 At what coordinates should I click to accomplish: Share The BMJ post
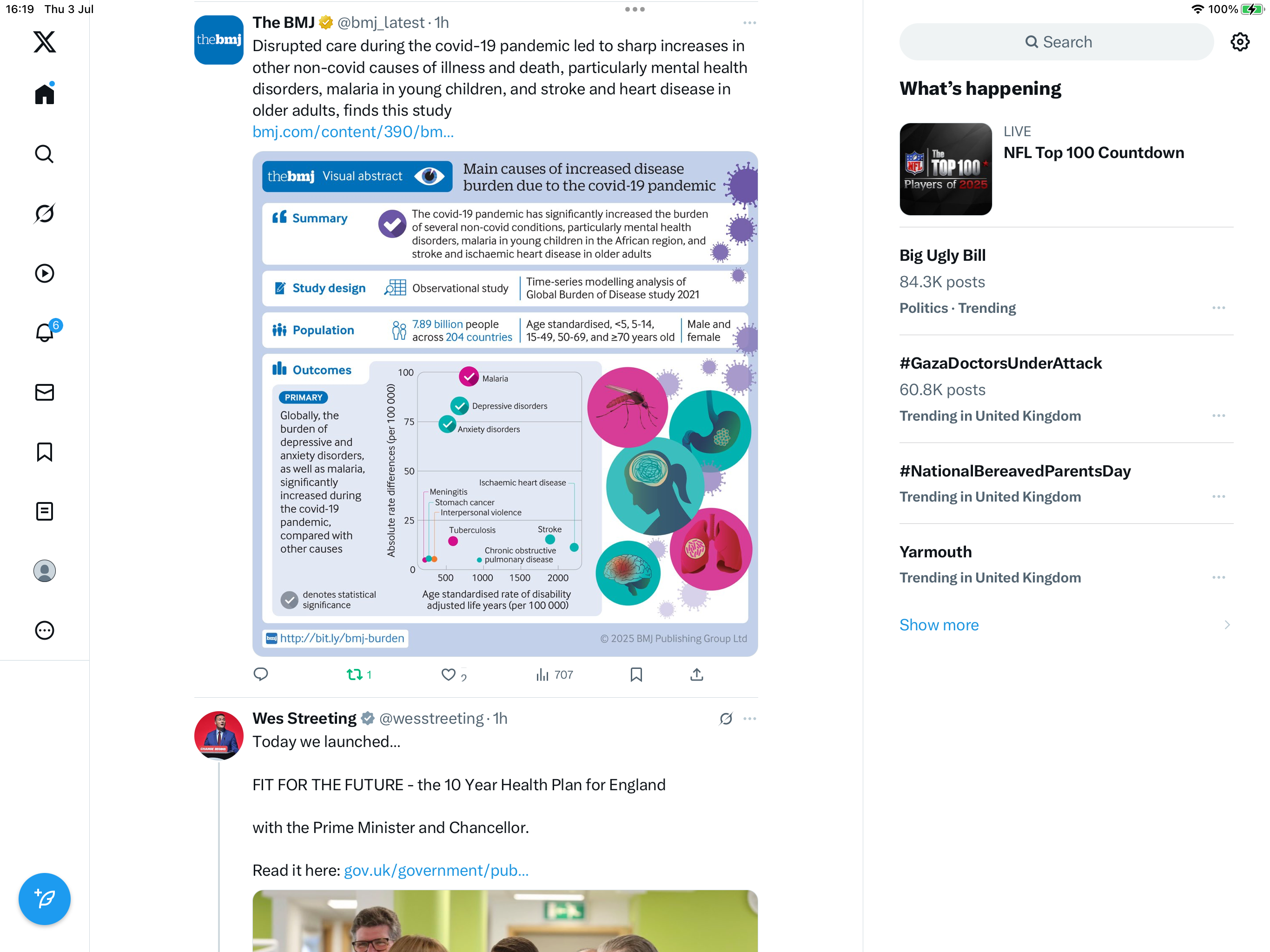pos(696,674)
